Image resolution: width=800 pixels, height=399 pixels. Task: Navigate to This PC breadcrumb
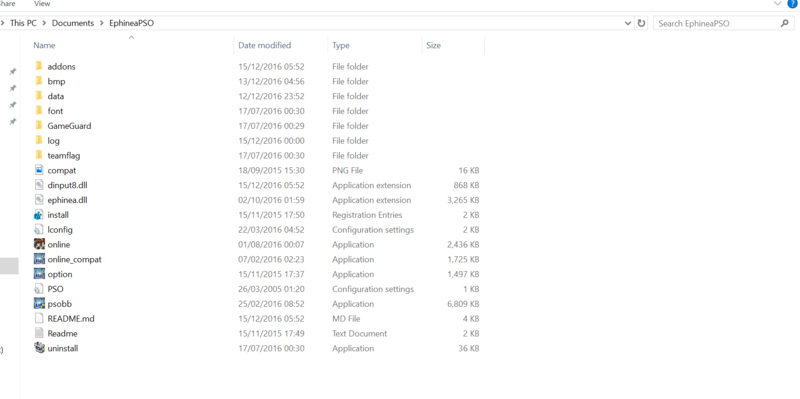[x=24, y=23]
